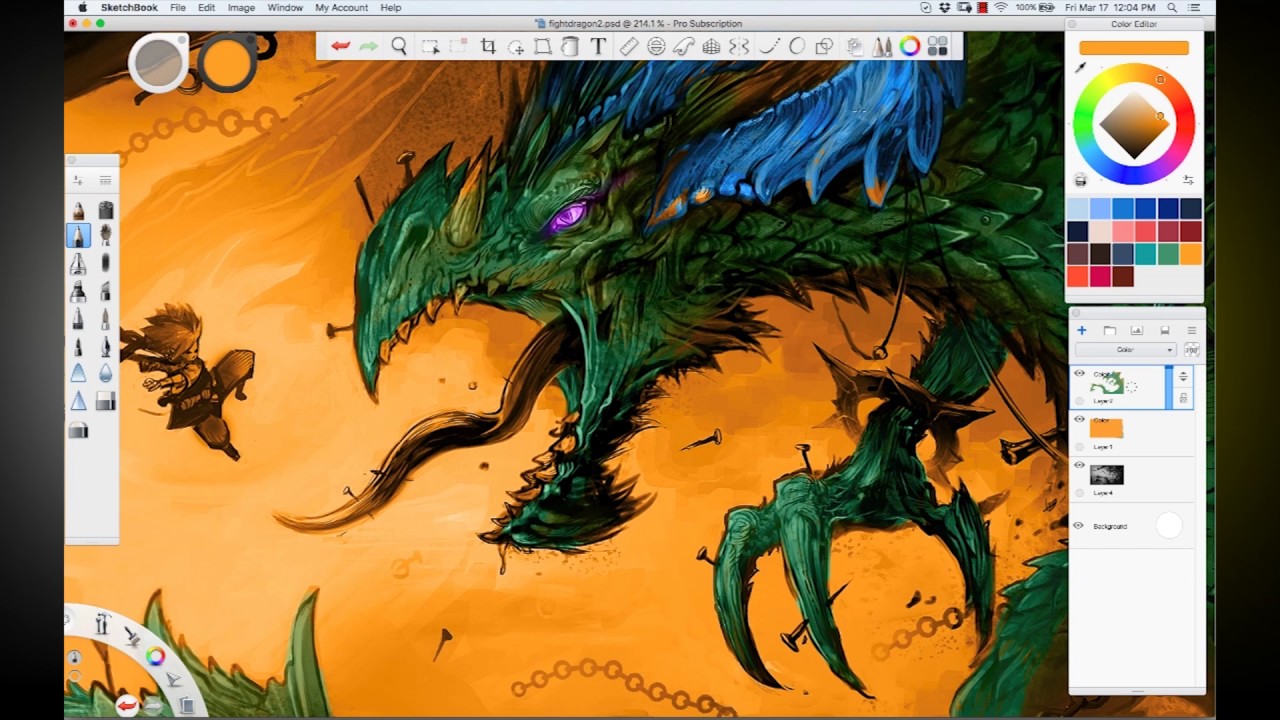Select the Text tool

tap(598, 46)
